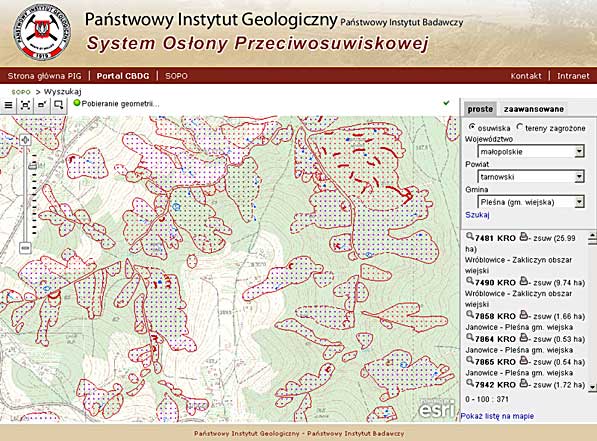Click the map zoom slider handle

(32, 166)
